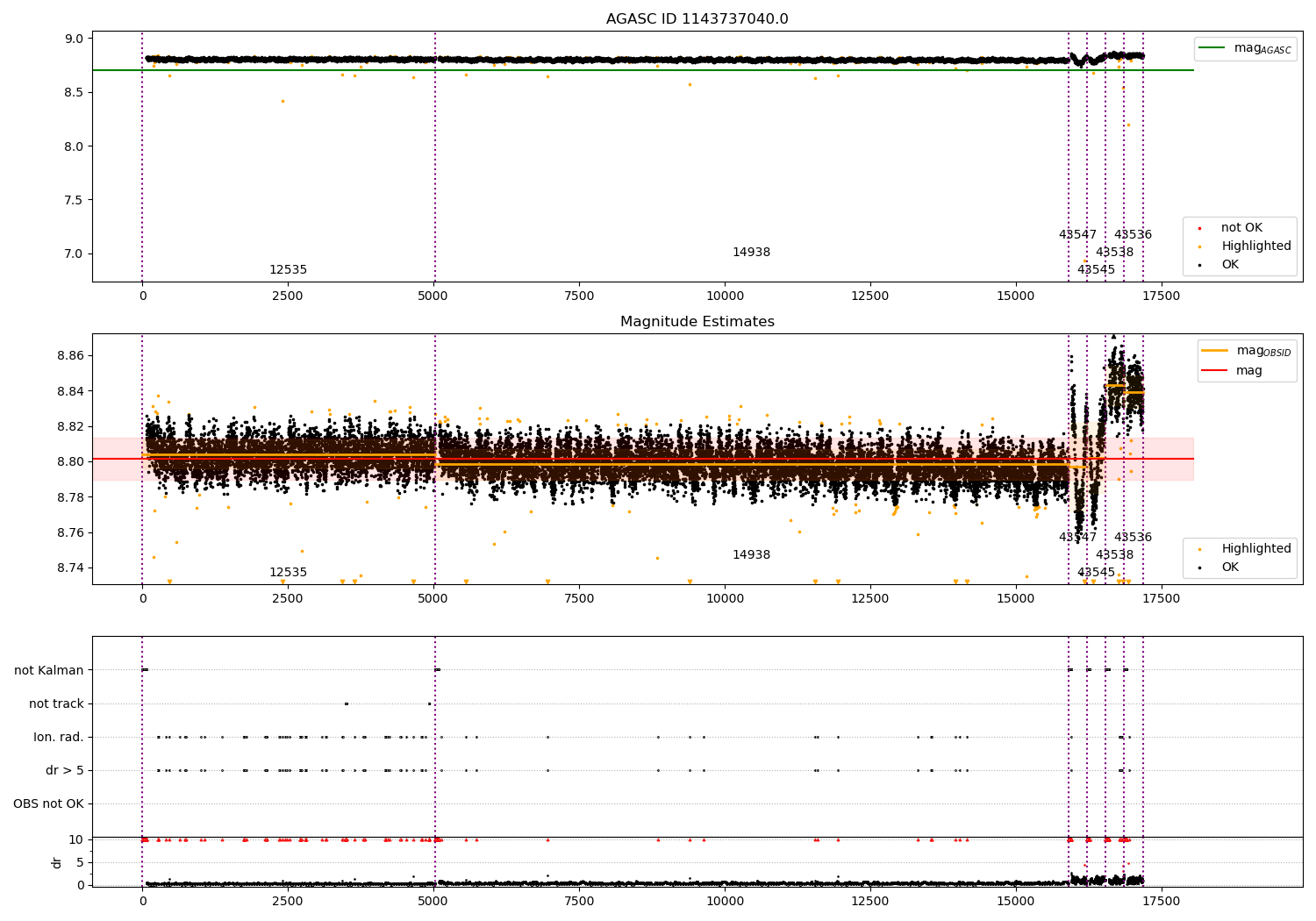
Task: Click obsid label 43538 in Magnitude Estimates plot
Action: click(1114, 555)
